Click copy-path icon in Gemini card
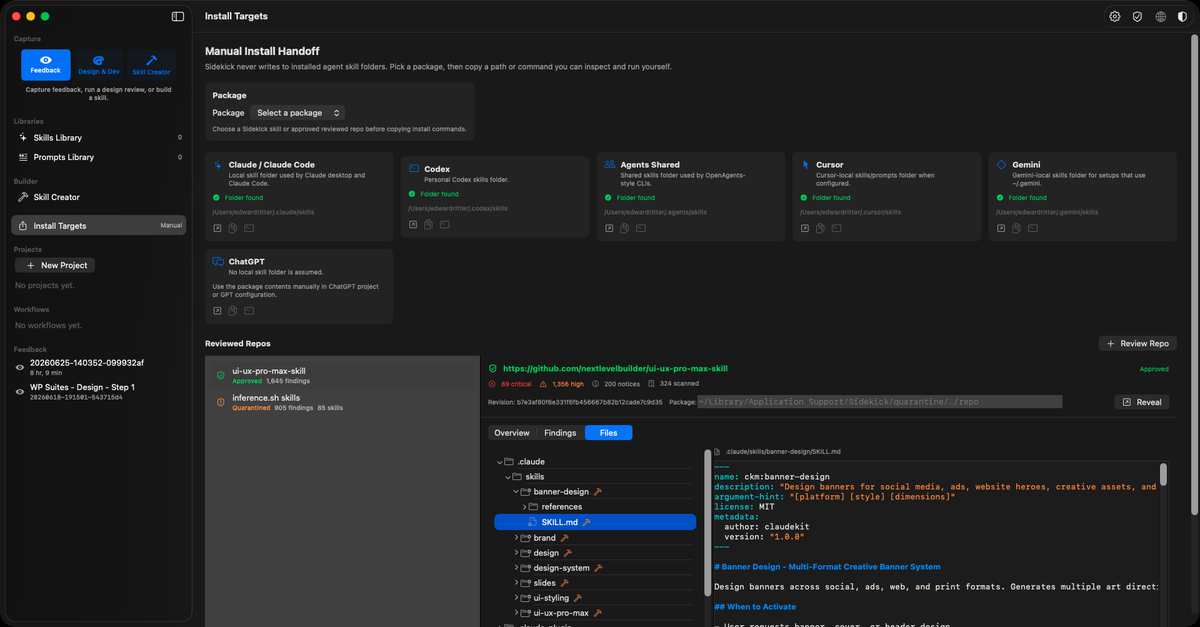 (x=1017, y=228)
